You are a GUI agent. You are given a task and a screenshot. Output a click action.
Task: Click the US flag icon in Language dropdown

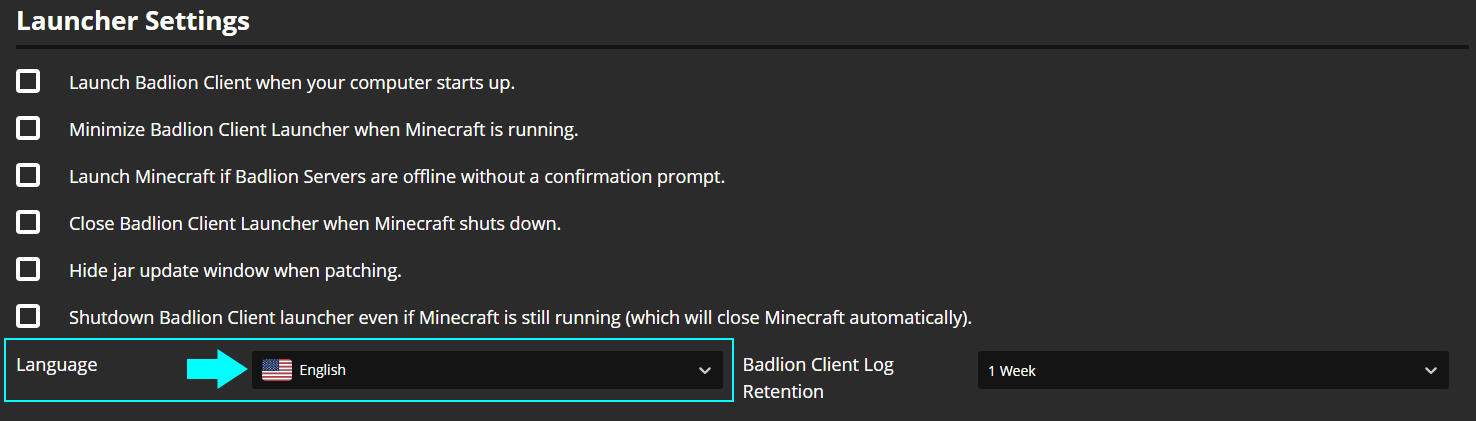[277, 370]
